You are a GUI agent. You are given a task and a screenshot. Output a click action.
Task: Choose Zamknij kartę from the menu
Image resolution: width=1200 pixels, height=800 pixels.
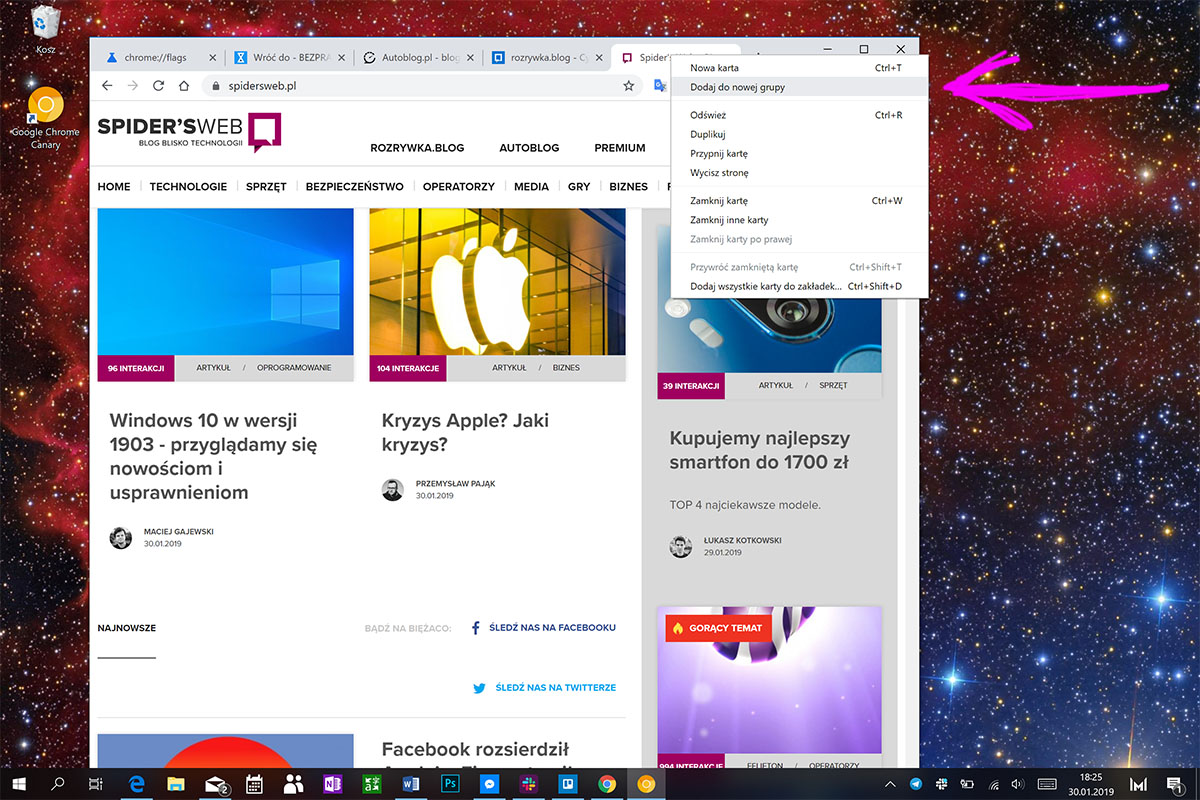coord(800,201)
